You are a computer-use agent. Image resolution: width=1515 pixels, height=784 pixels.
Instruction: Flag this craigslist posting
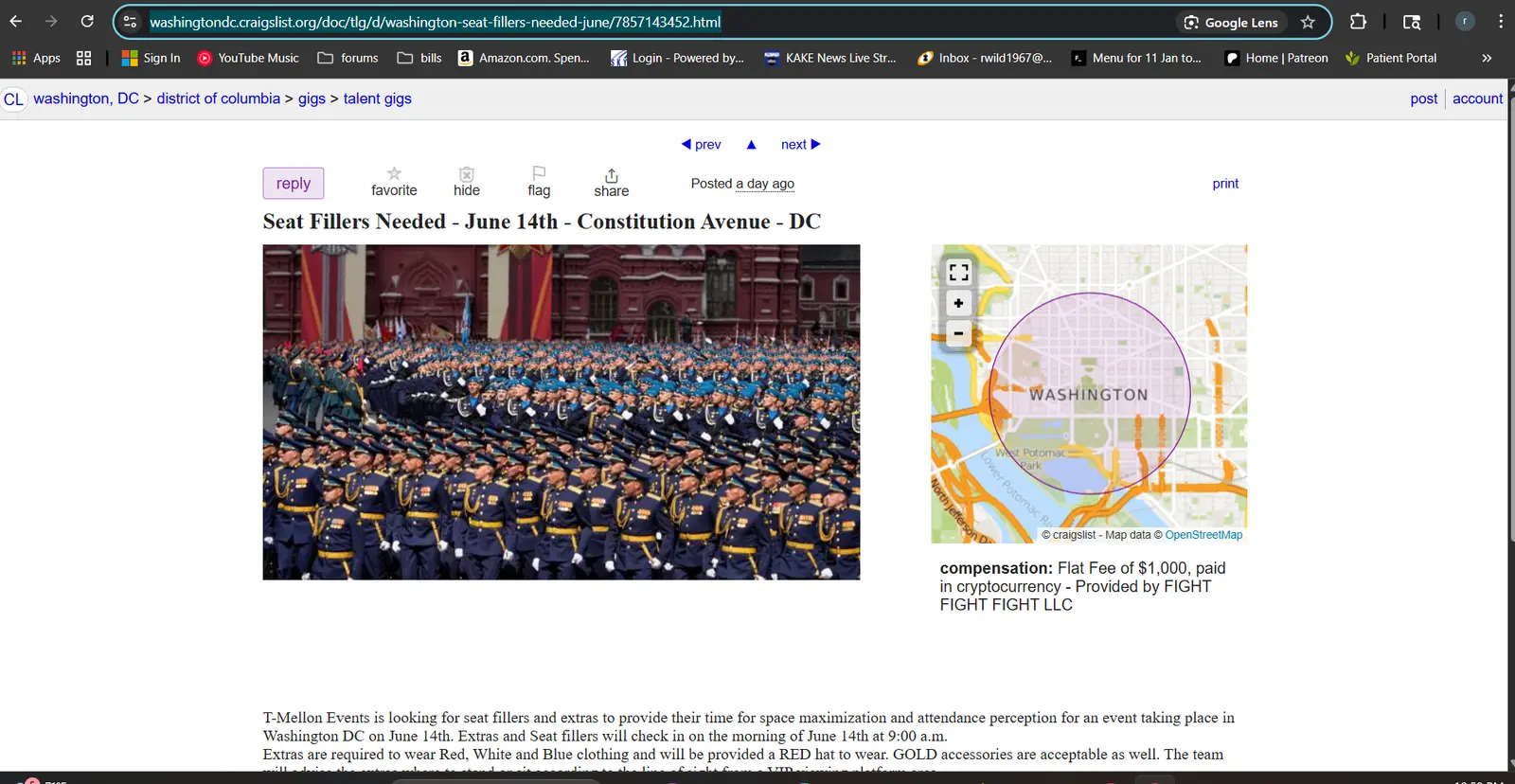tap(539, 174)
